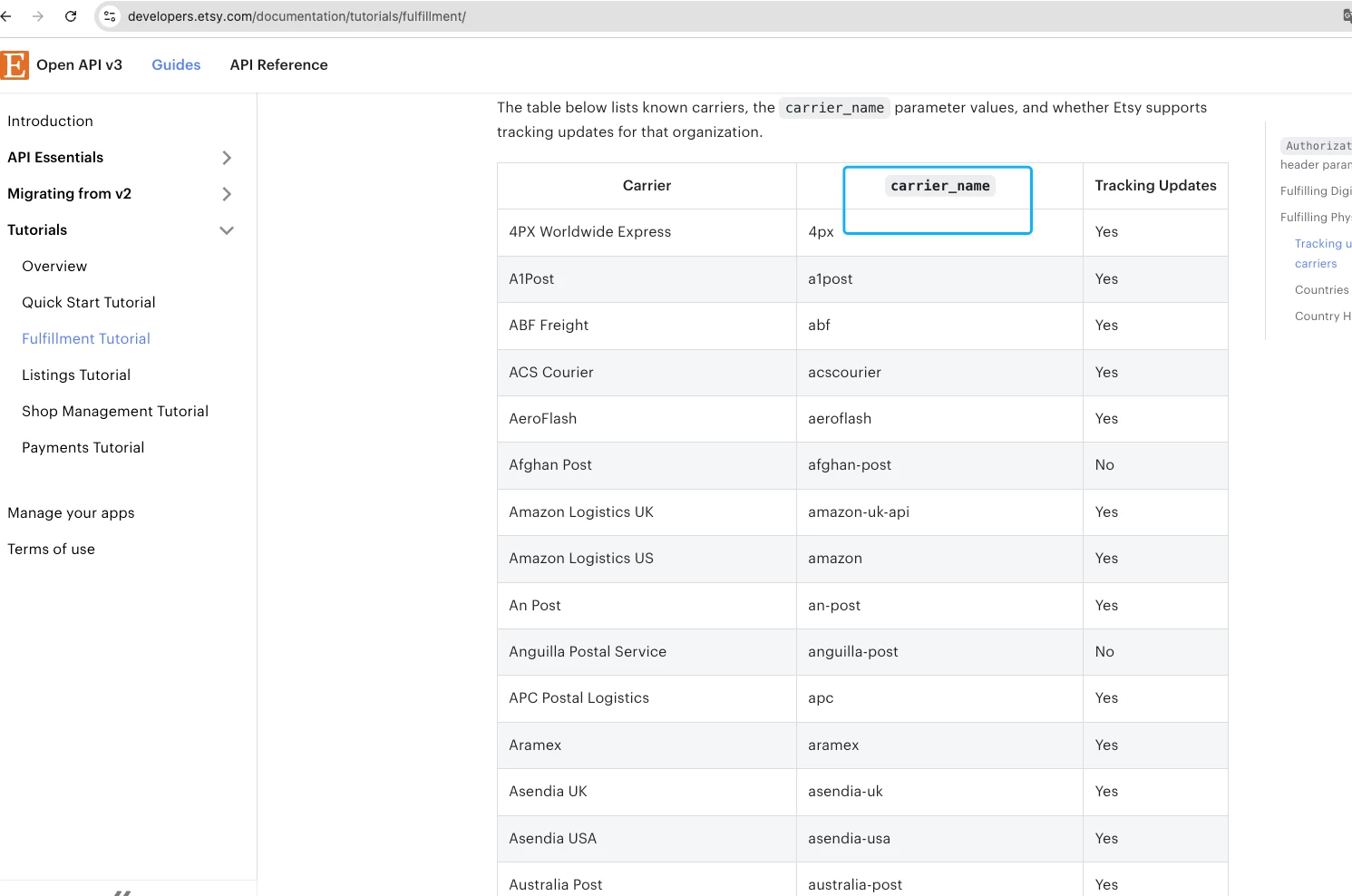Open the Shop Management Tutorial
The height and width of the screenshot is (896, 1352).
click(115, 412)
